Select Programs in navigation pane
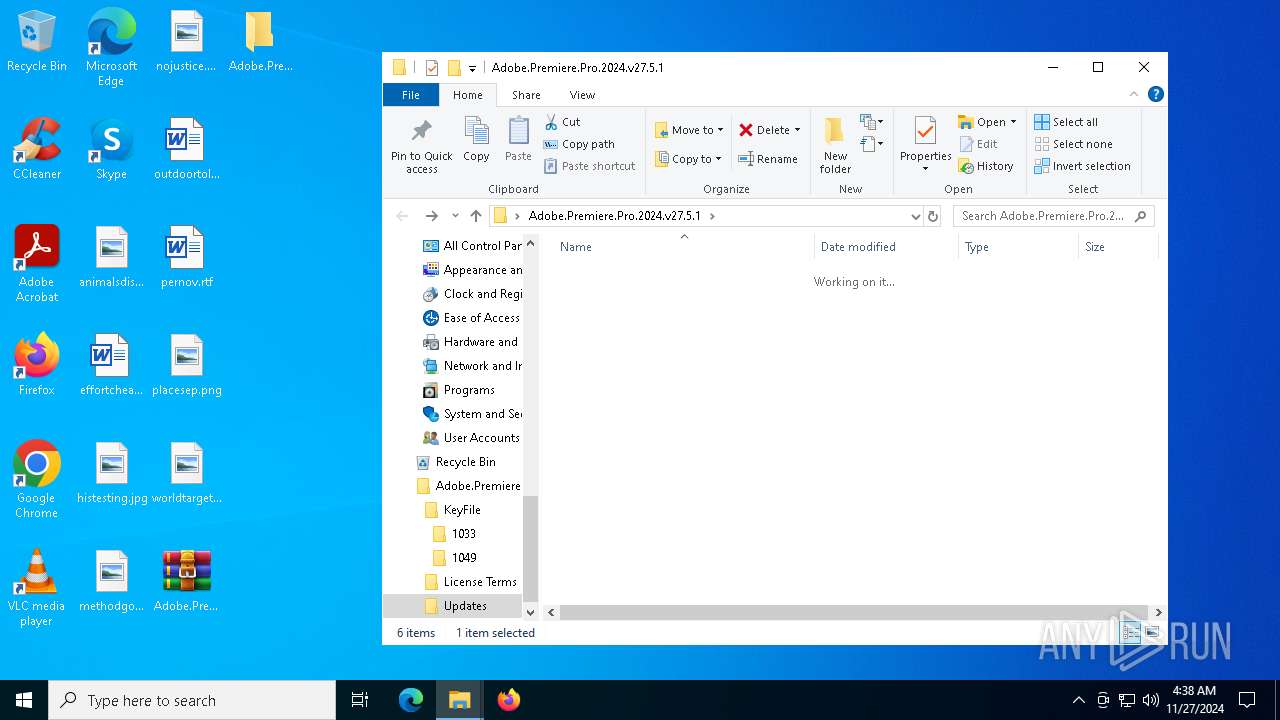This screenshot has height=720, width=1280. [x=459, y=390]
